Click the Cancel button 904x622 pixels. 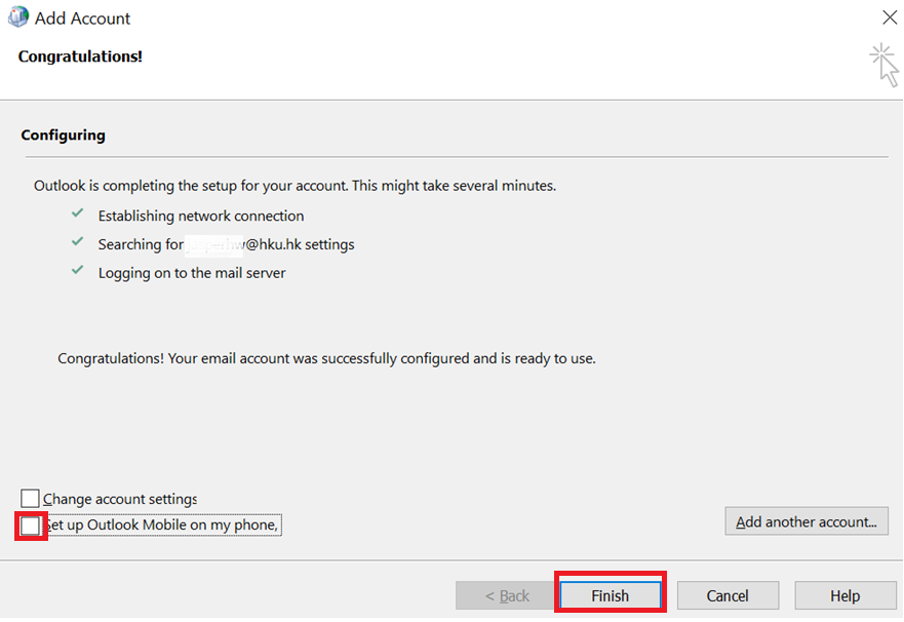click(x=728, y=594)
